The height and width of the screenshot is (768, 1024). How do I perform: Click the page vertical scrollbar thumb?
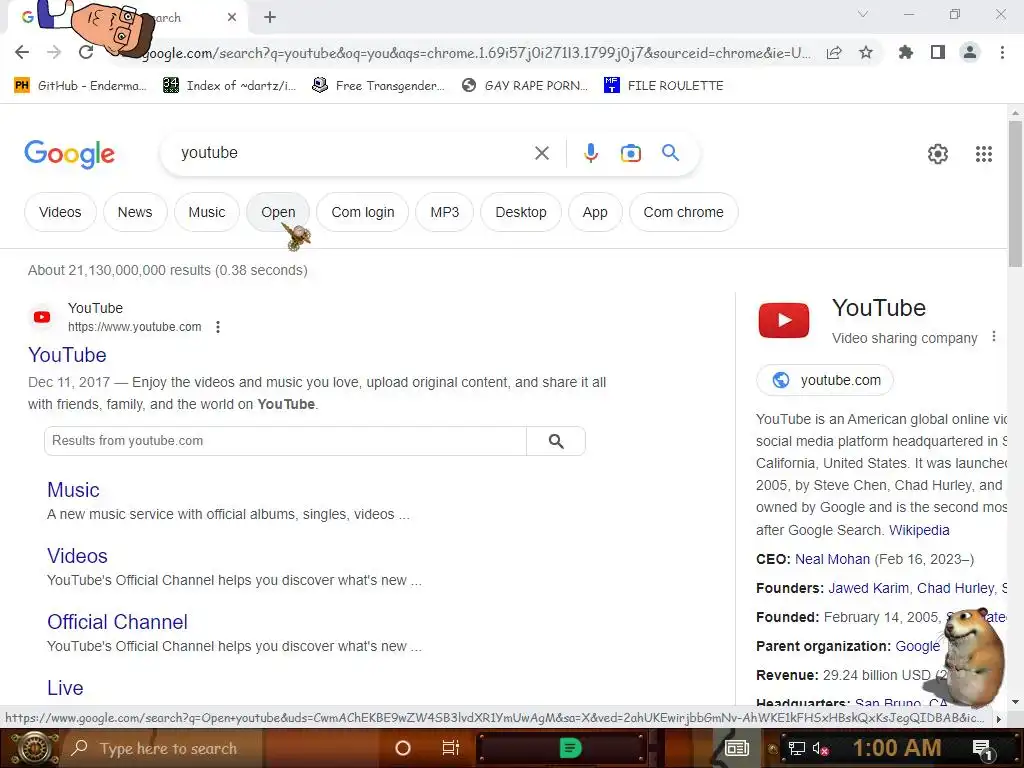[x=1015, y=194]
